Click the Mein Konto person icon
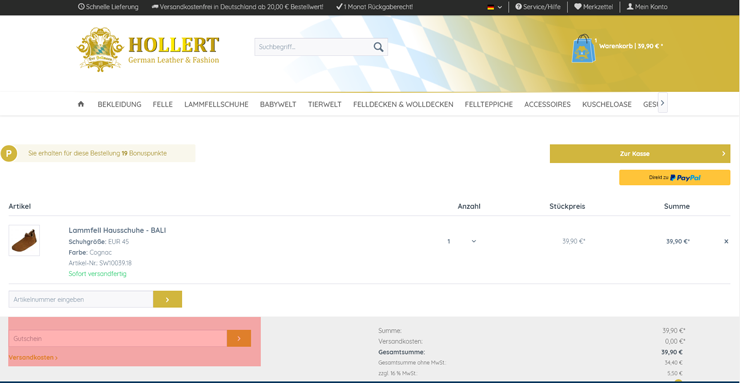 click(630, 7)
